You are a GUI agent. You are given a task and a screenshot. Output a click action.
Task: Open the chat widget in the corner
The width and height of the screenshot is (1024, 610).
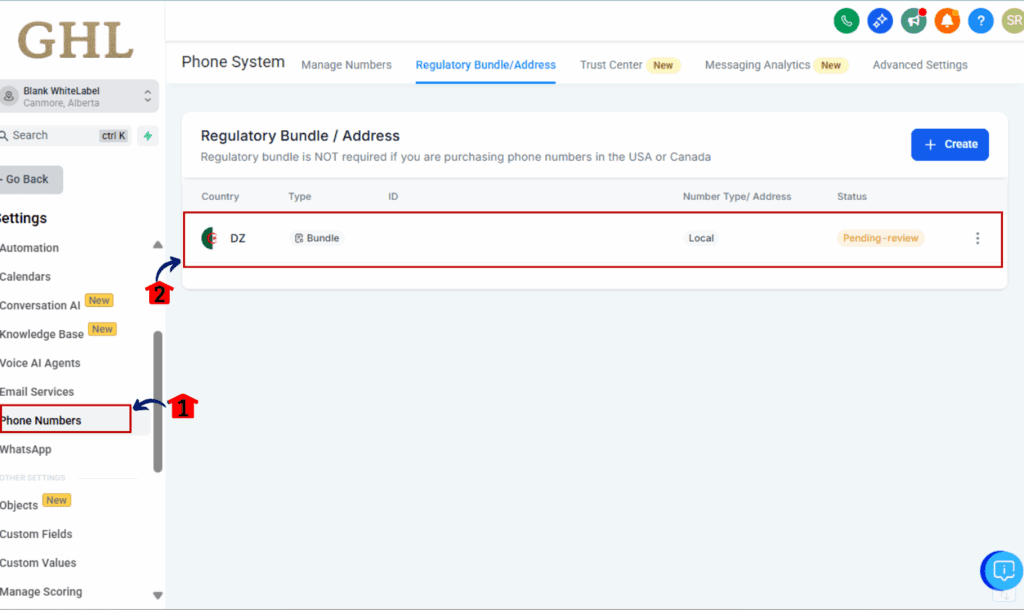click(x=1001, y=570)
